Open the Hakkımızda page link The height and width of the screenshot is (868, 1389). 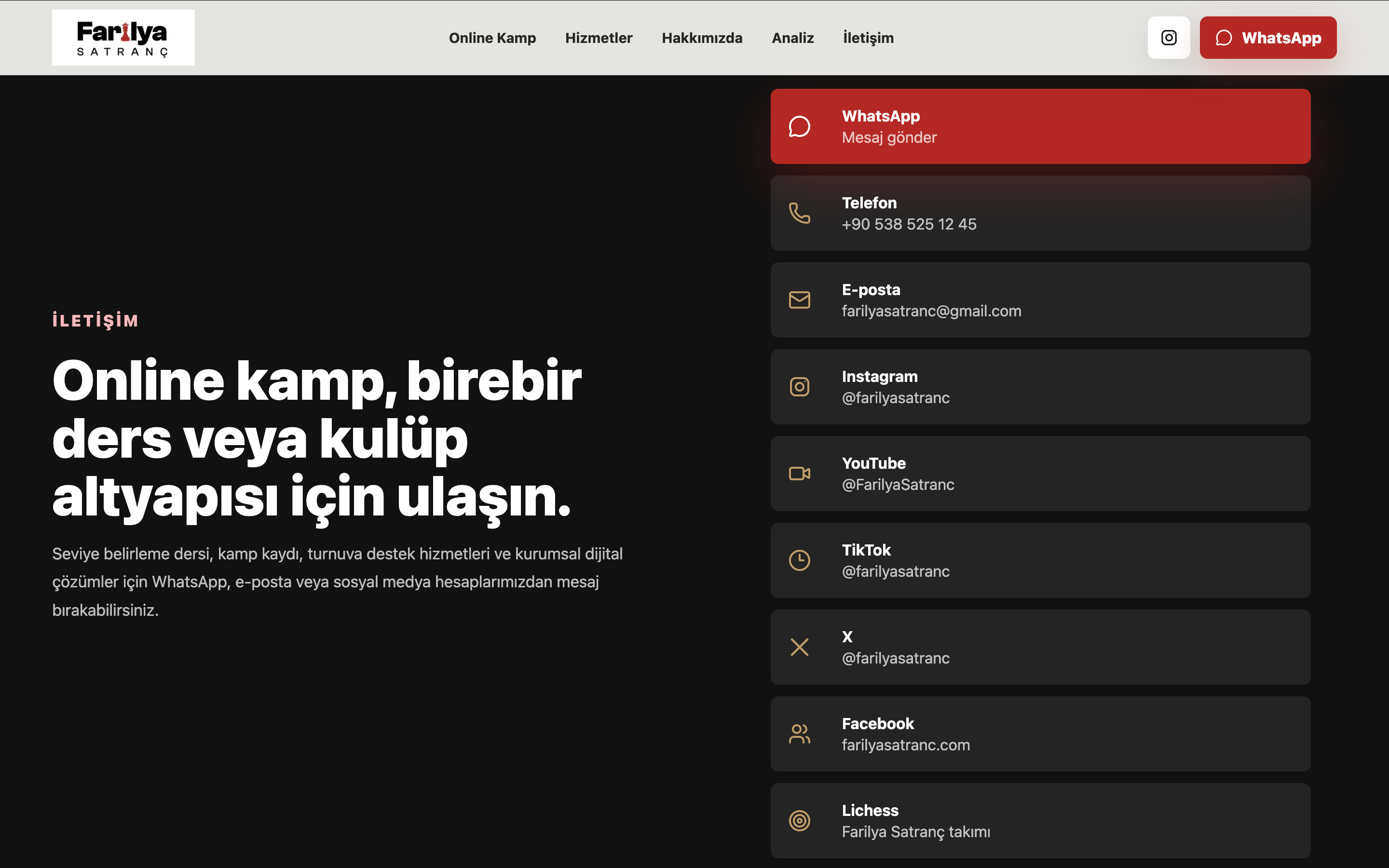tap(702, 38)
